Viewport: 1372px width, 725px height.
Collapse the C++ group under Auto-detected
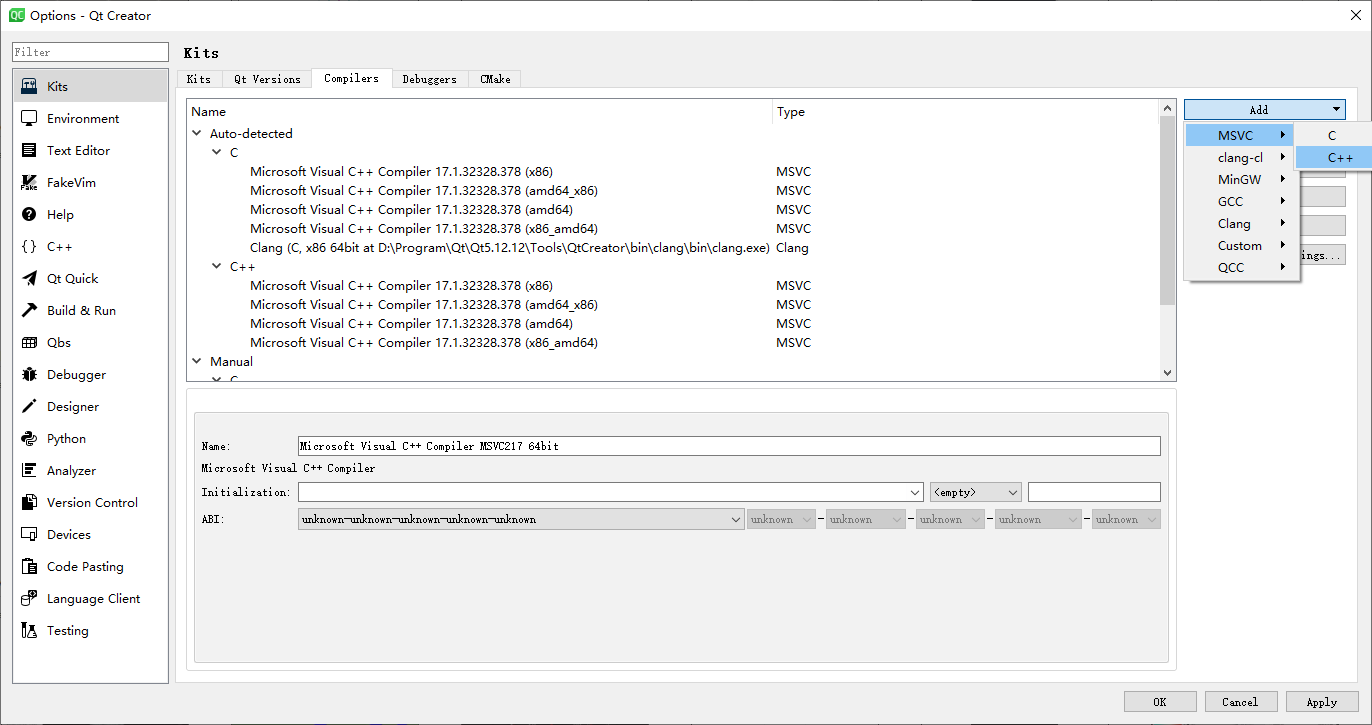(217, 266)
